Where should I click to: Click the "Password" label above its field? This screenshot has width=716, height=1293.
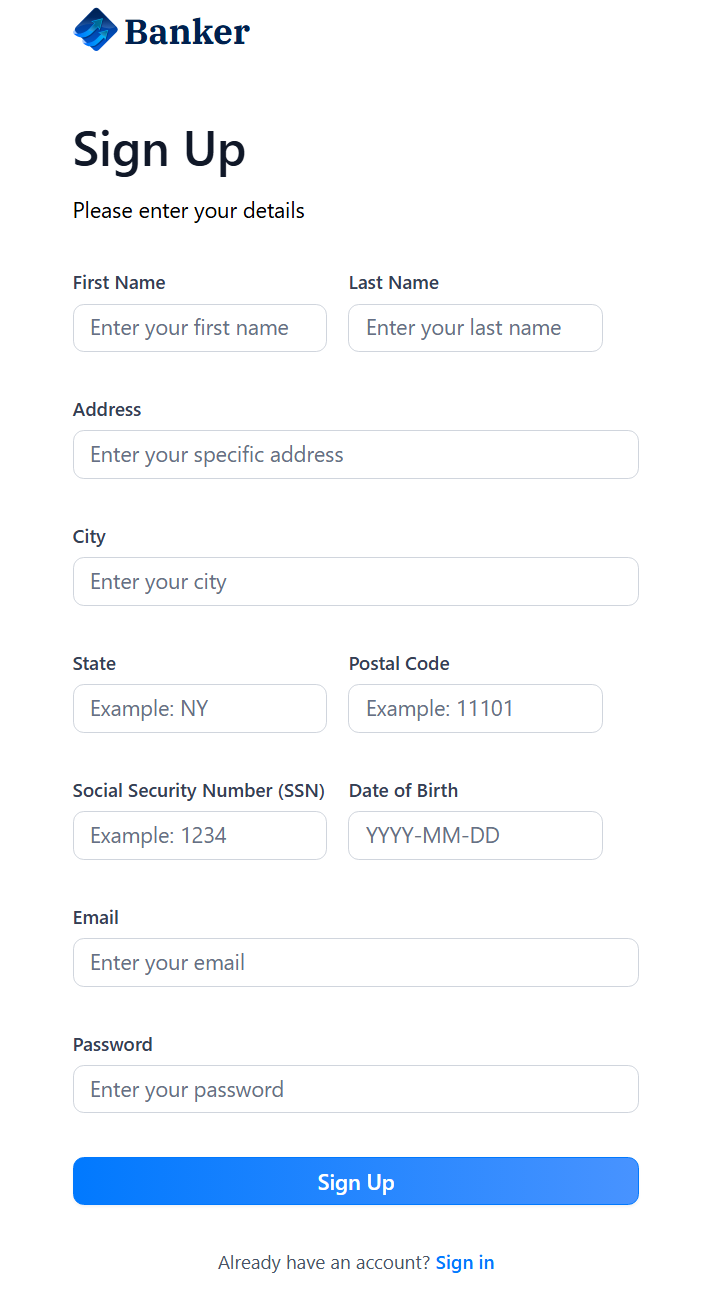tap(113, 1045)
